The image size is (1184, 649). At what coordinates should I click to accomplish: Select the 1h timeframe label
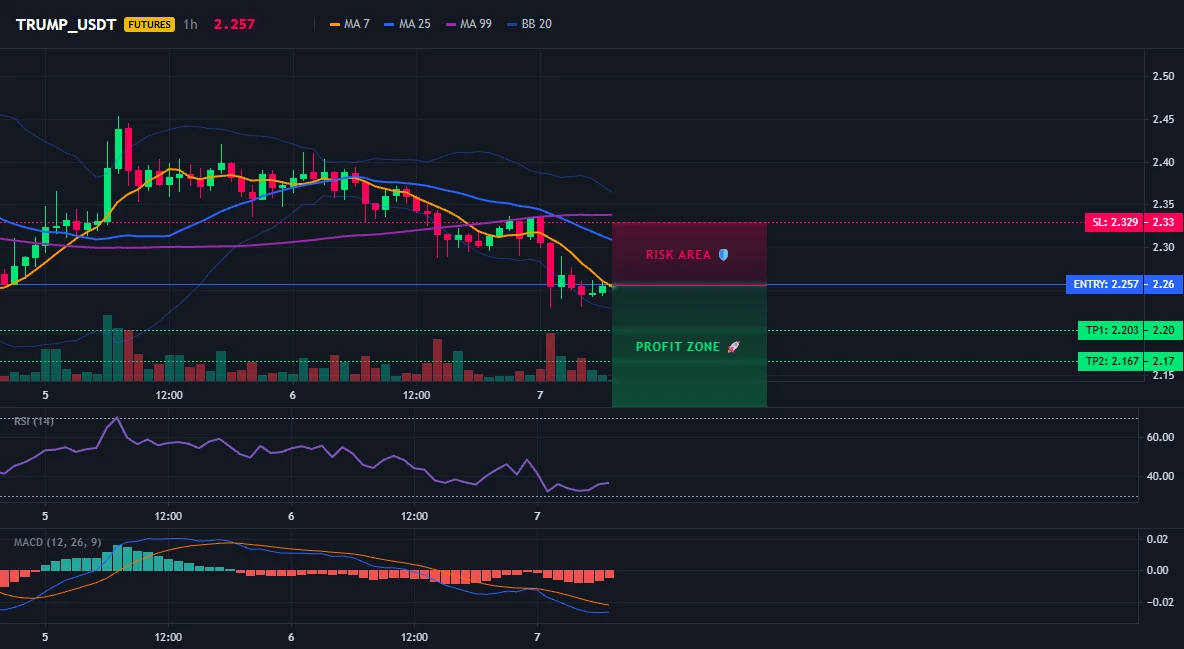pos(190,24)
